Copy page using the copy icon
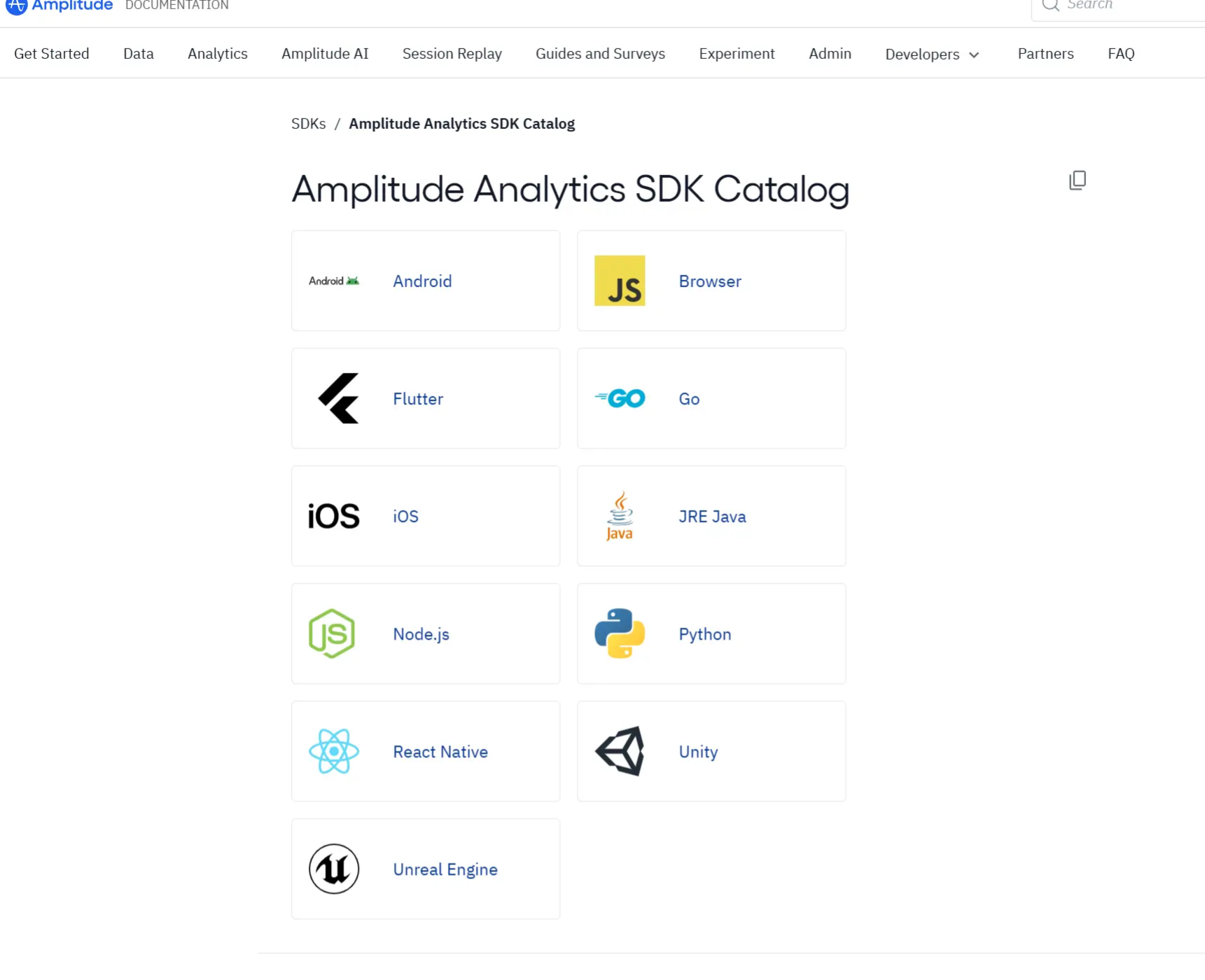1205x980 pixels. click(1077, 181)
